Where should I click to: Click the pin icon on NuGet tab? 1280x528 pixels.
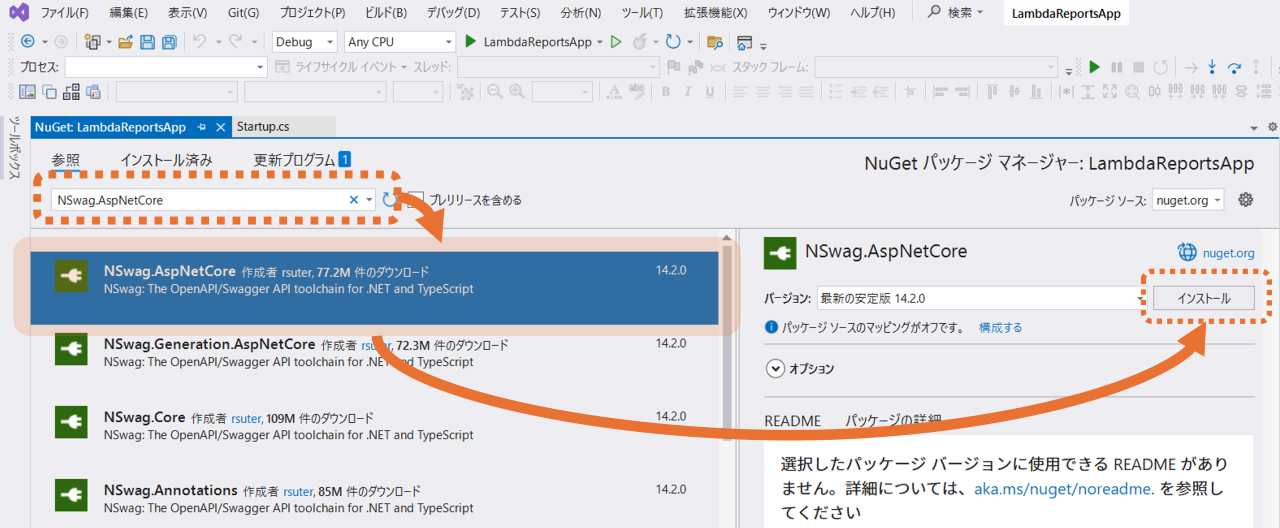tap(202, 127)
